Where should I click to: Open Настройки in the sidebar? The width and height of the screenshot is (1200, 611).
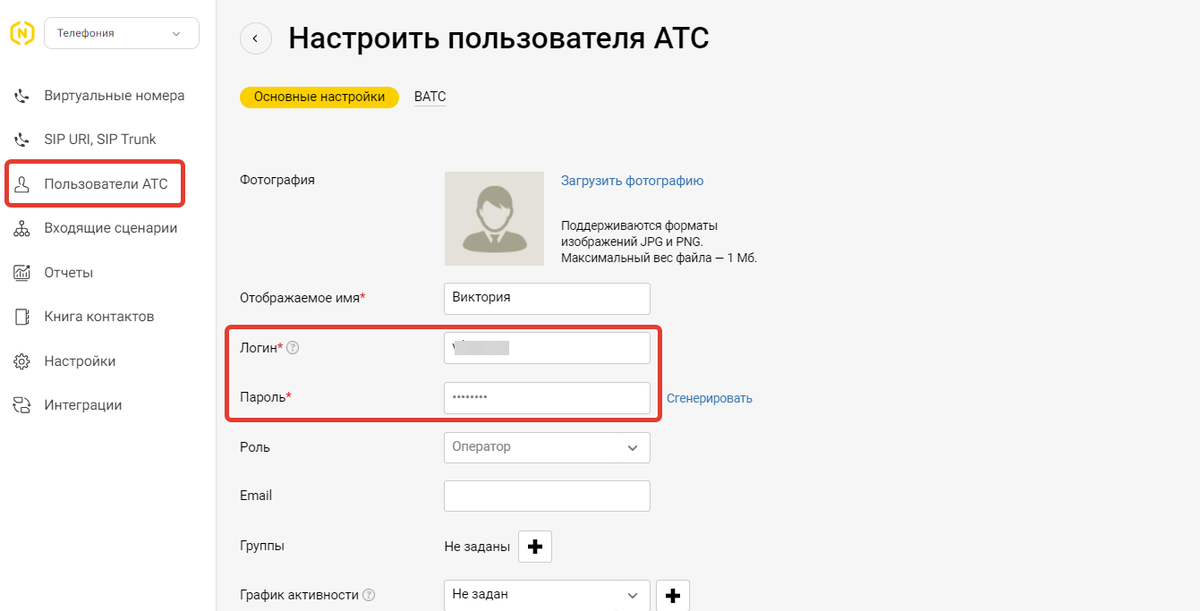[80, 361]
